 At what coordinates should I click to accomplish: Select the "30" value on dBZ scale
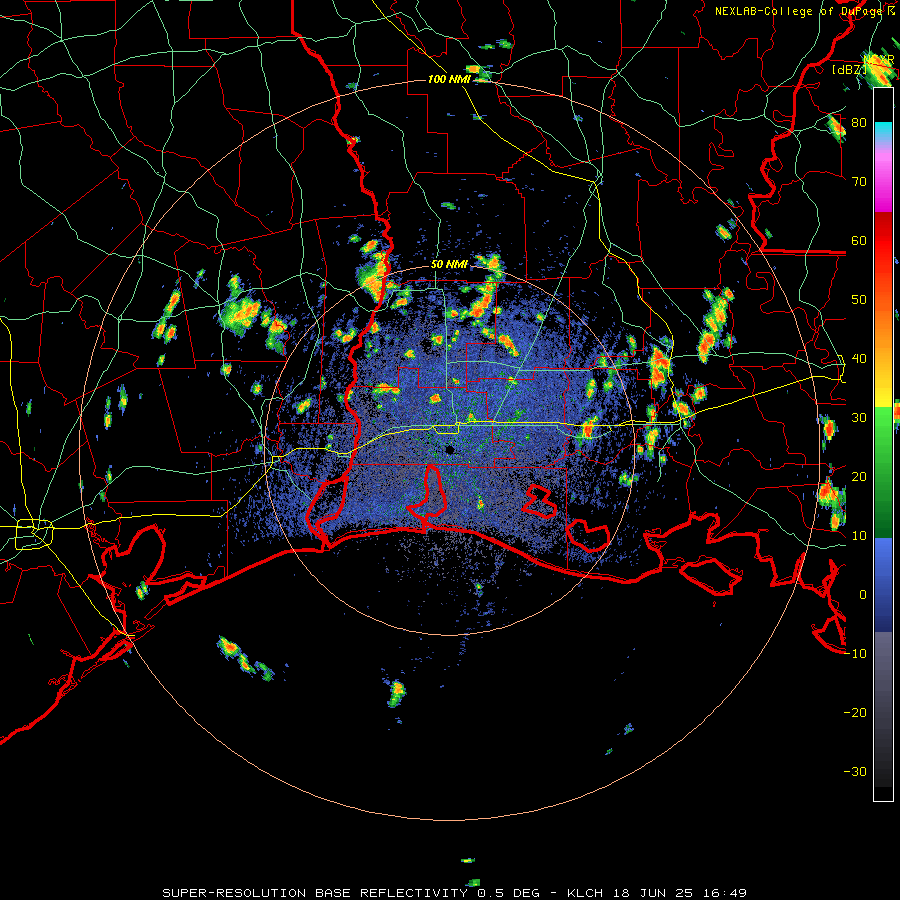pos(859,417)
